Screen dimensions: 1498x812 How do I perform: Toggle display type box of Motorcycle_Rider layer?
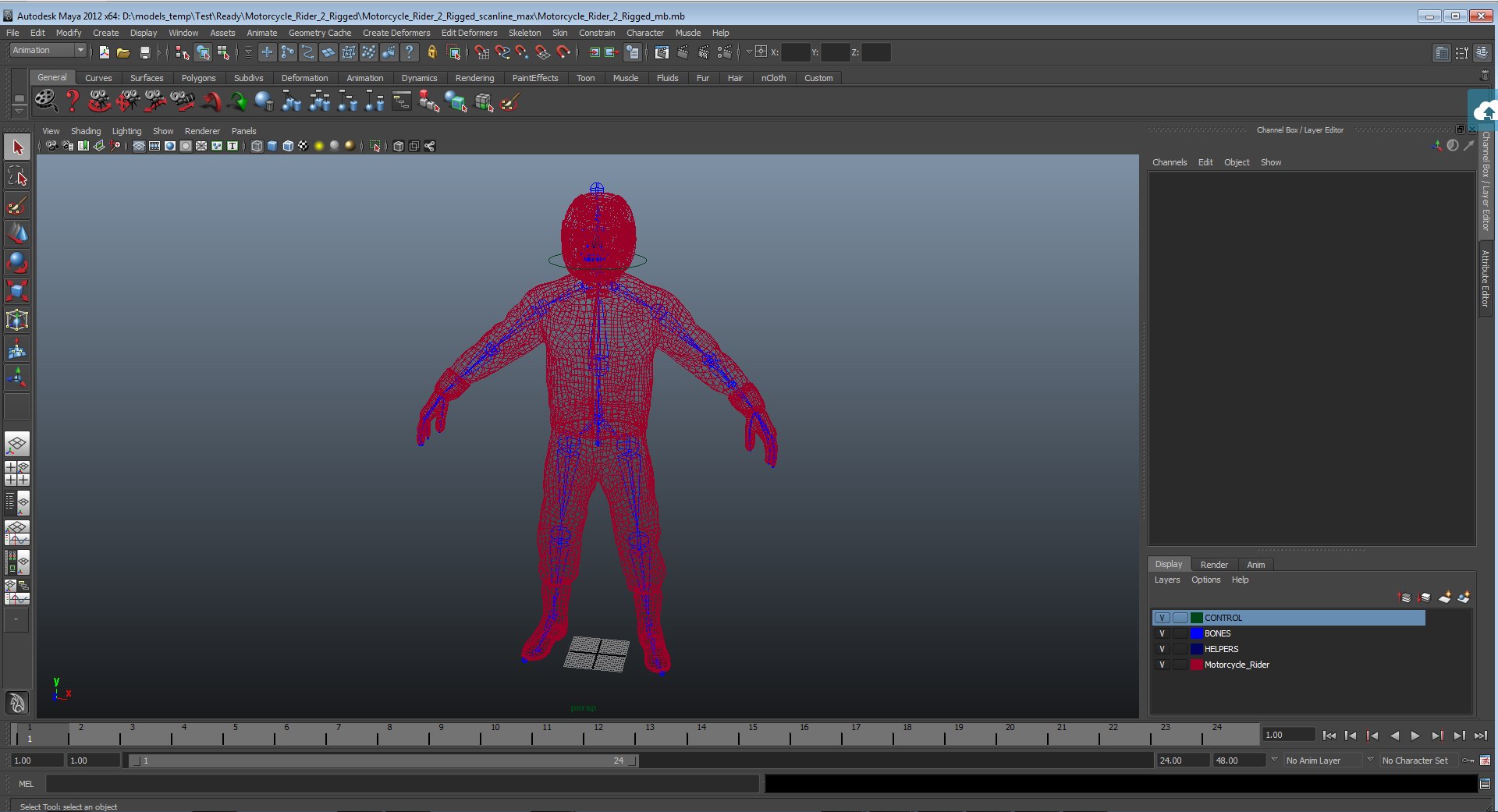(x=1180, y=665)
